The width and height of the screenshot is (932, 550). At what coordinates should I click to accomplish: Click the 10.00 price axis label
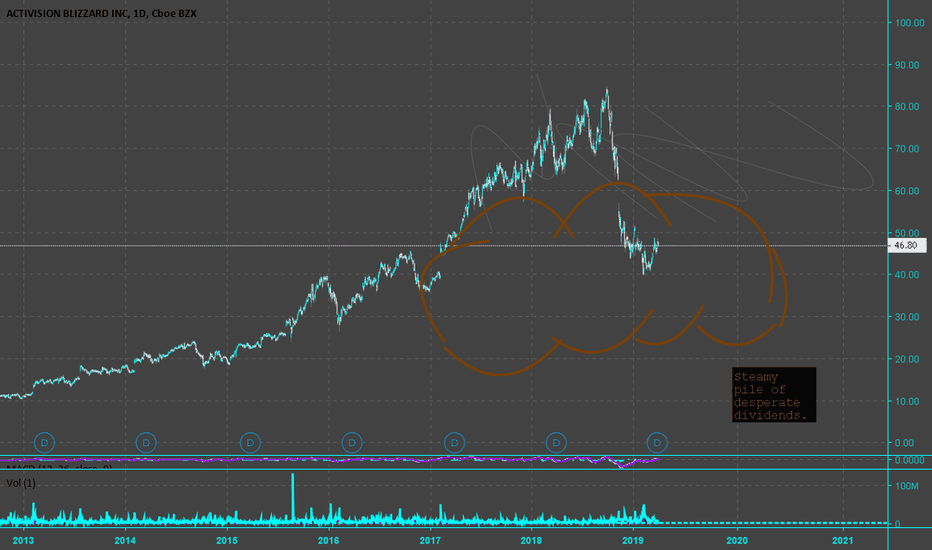point(907,401)
